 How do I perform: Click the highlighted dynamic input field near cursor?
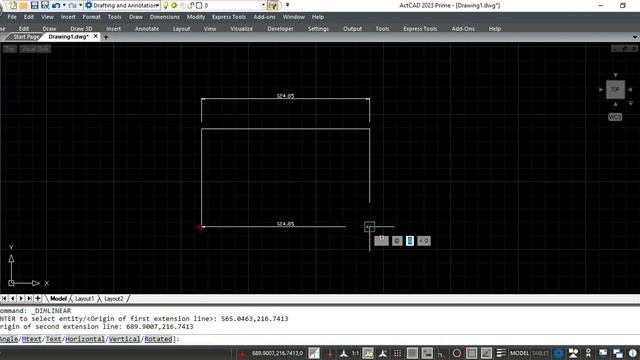410,241
